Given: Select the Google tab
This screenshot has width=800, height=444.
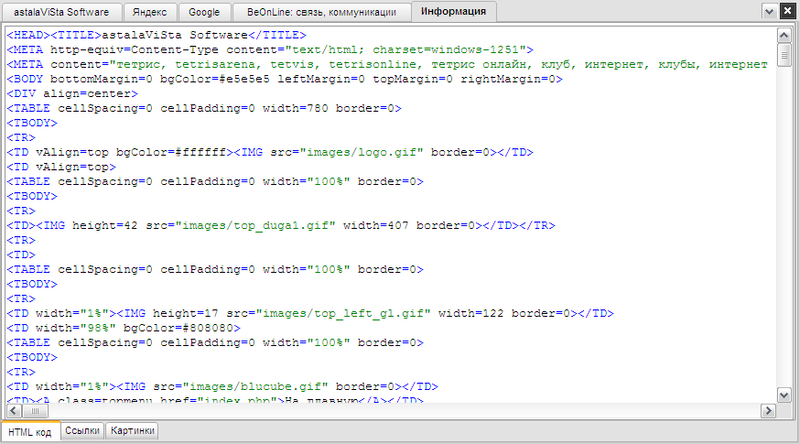Looking at the screenshot, I should [x=204, y=12].
